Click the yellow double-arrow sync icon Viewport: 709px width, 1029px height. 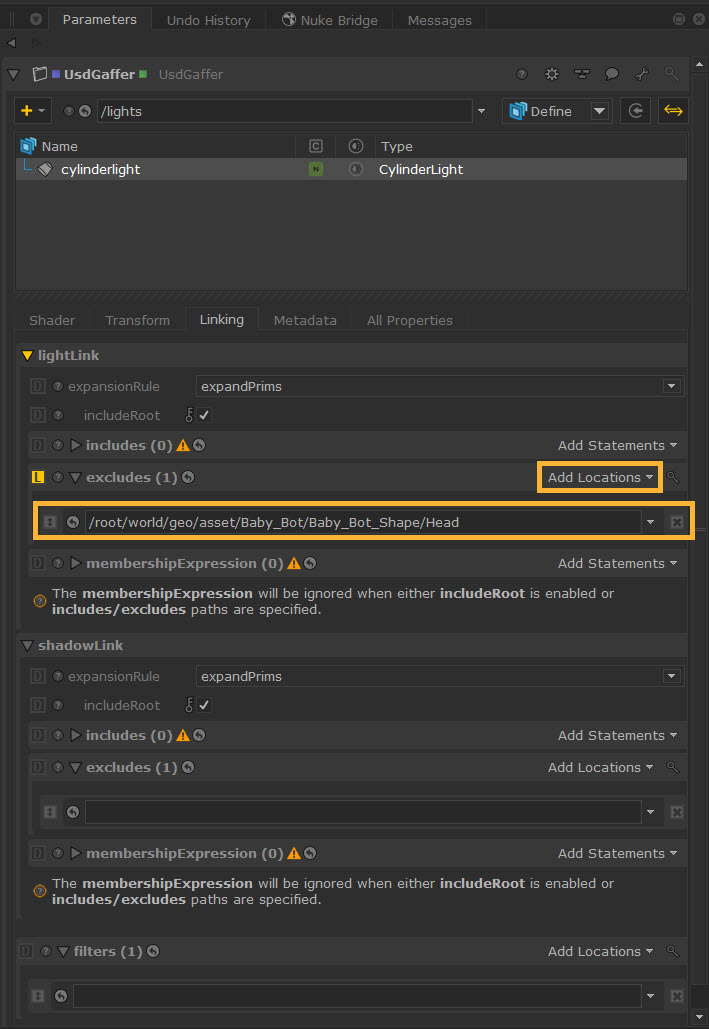[673, 111]
